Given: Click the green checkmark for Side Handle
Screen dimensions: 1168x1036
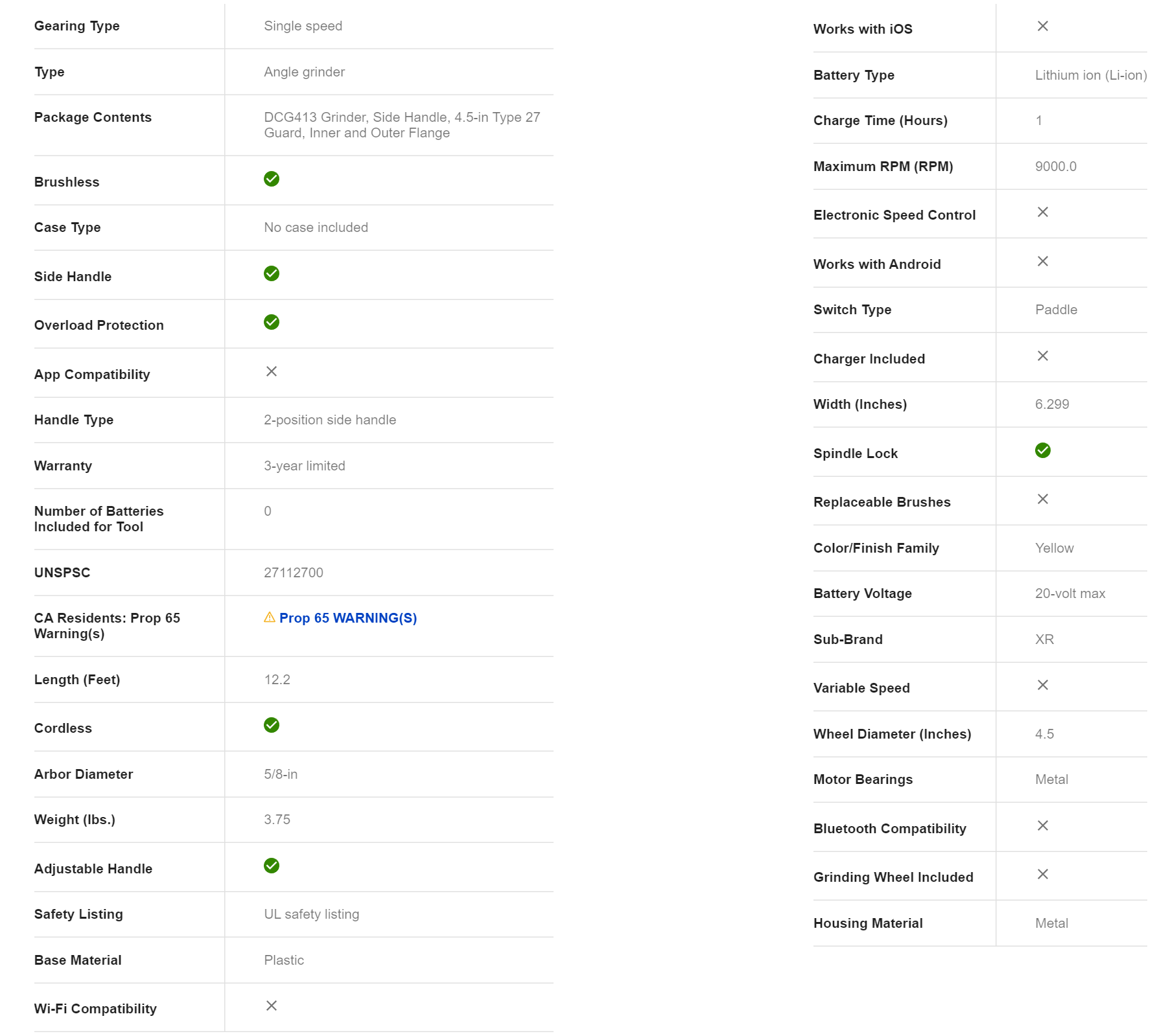Looking at the screenshot, I should [x=272, y=273].
